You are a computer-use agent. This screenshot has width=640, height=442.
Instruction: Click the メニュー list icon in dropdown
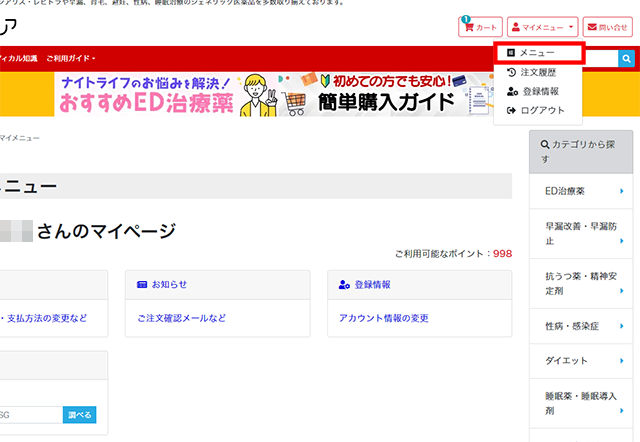[x=511, y=53]
